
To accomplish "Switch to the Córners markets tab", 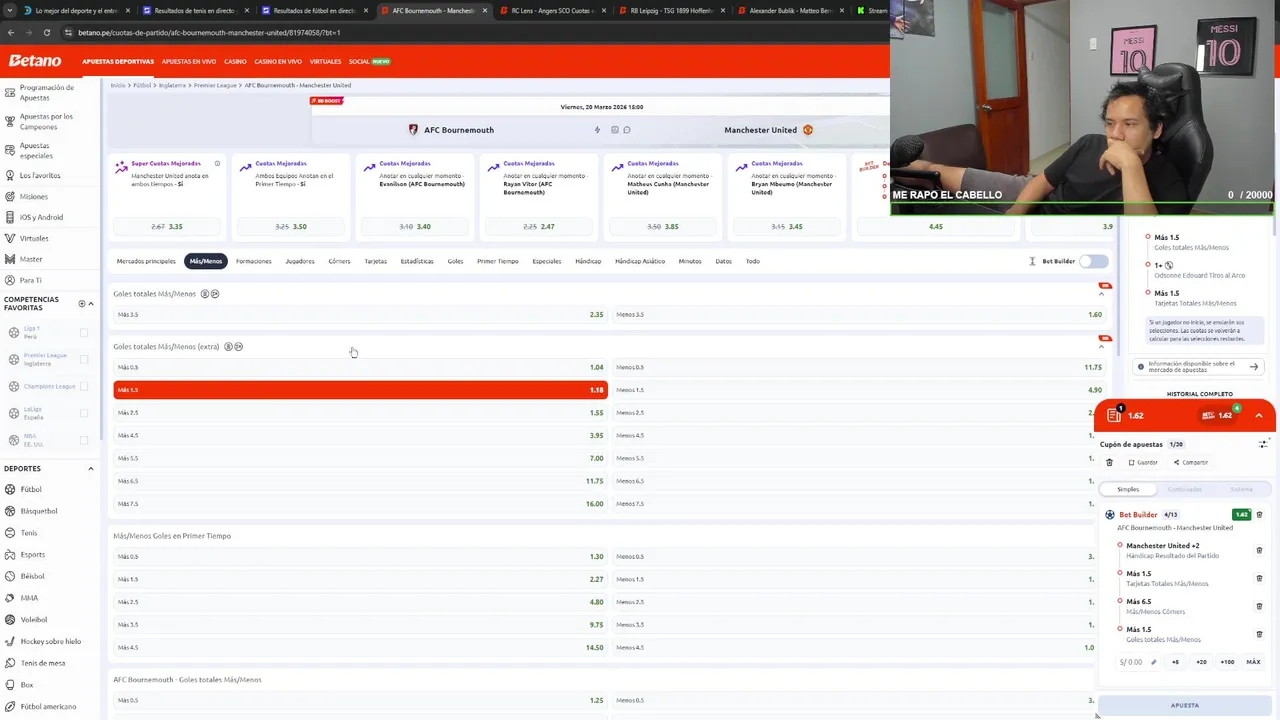I will (339, 261).
